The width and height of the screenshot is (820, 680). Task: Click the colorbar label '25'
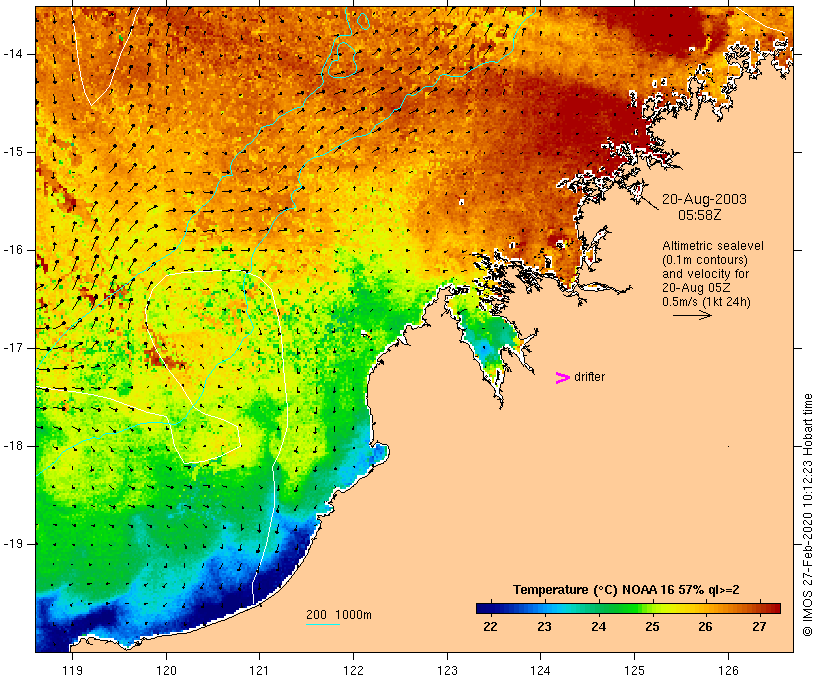652,626
